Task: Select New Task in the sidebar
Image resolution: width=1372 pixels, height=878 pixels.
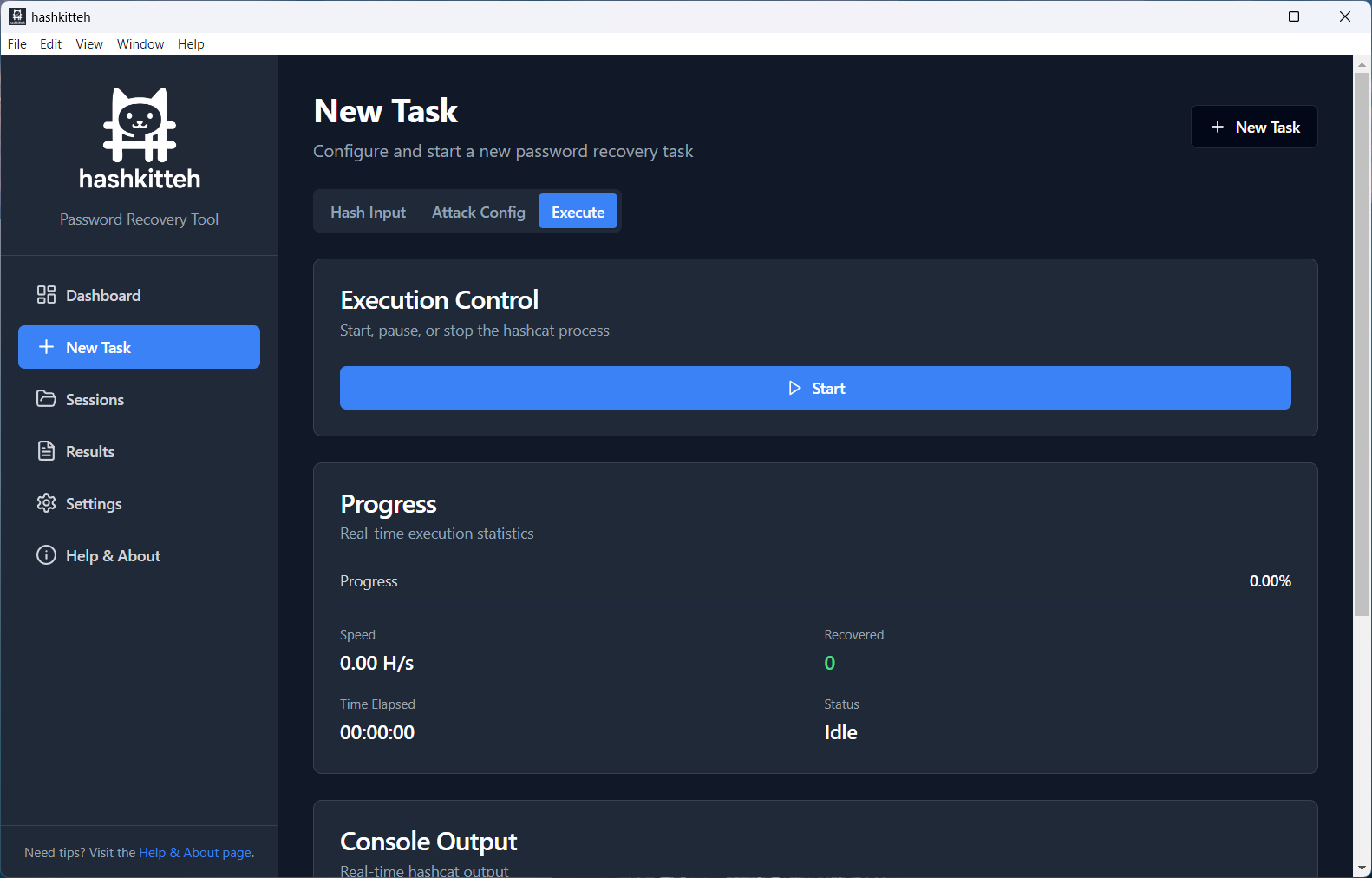Action: click(x=139, y=347)
